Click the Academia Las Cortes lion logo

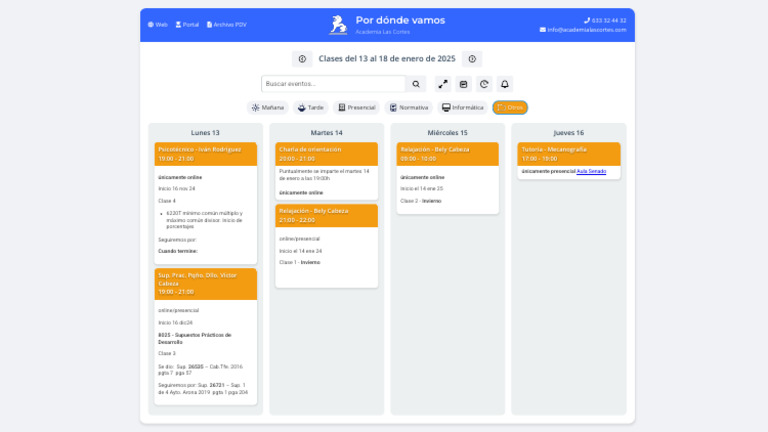[338, 24]
